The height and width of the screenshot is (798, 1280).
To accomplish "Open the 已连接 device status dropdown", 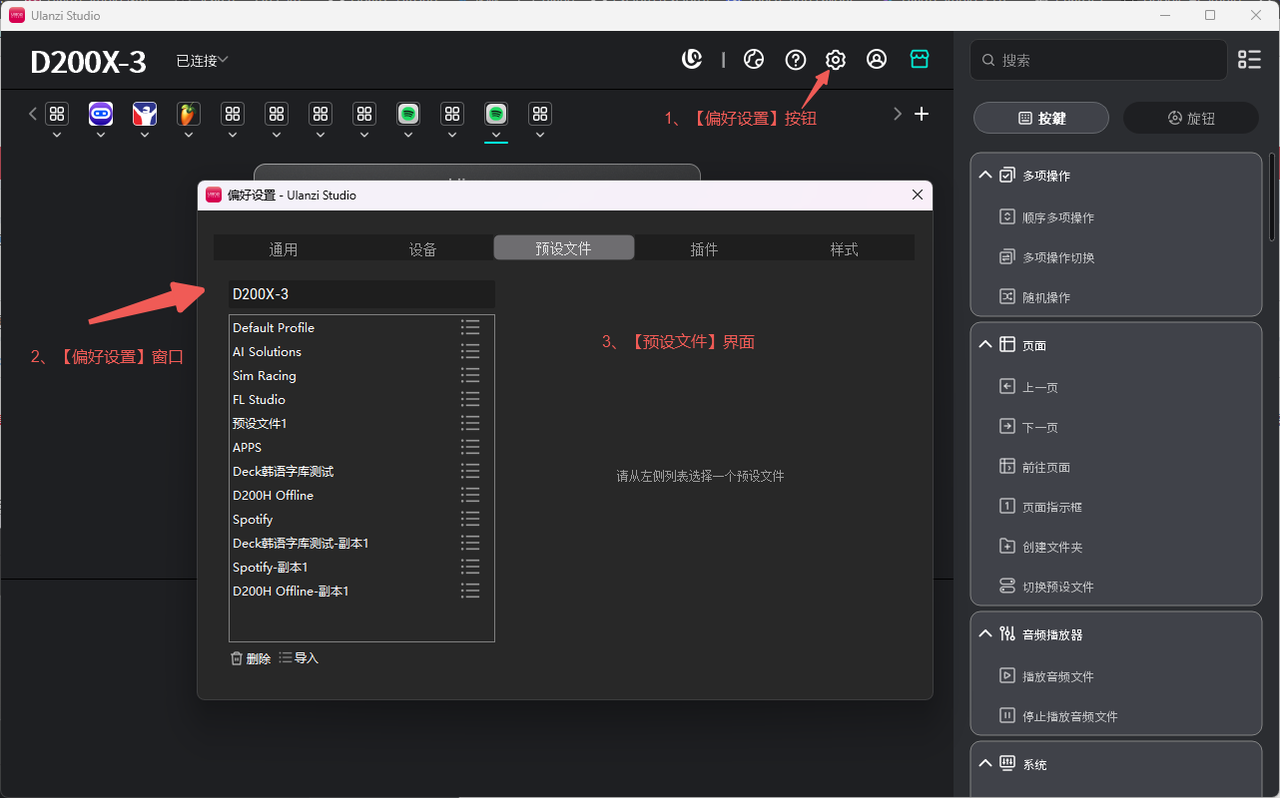I will pos(202,61).
